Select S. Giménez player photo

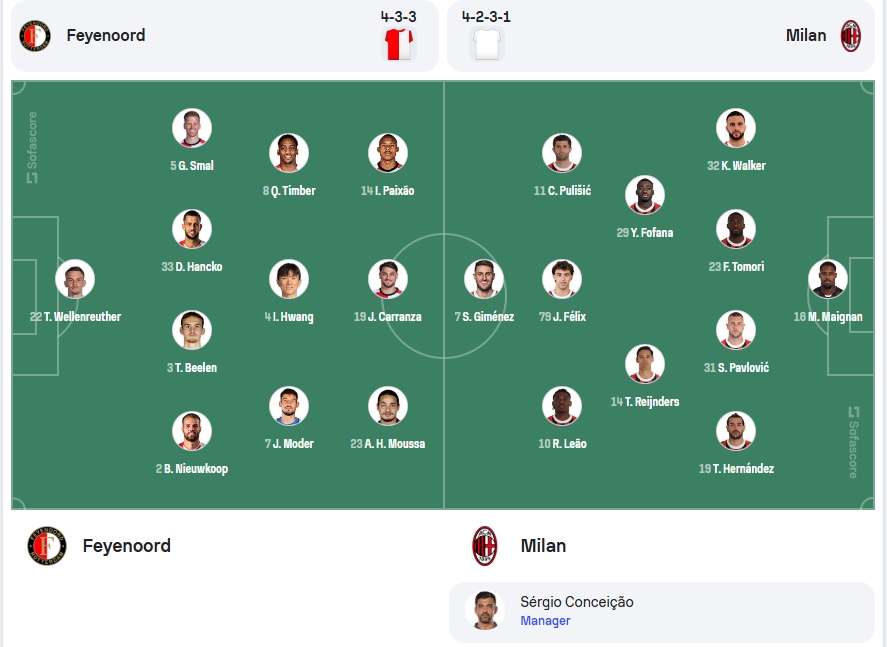(x=484, y=279)
